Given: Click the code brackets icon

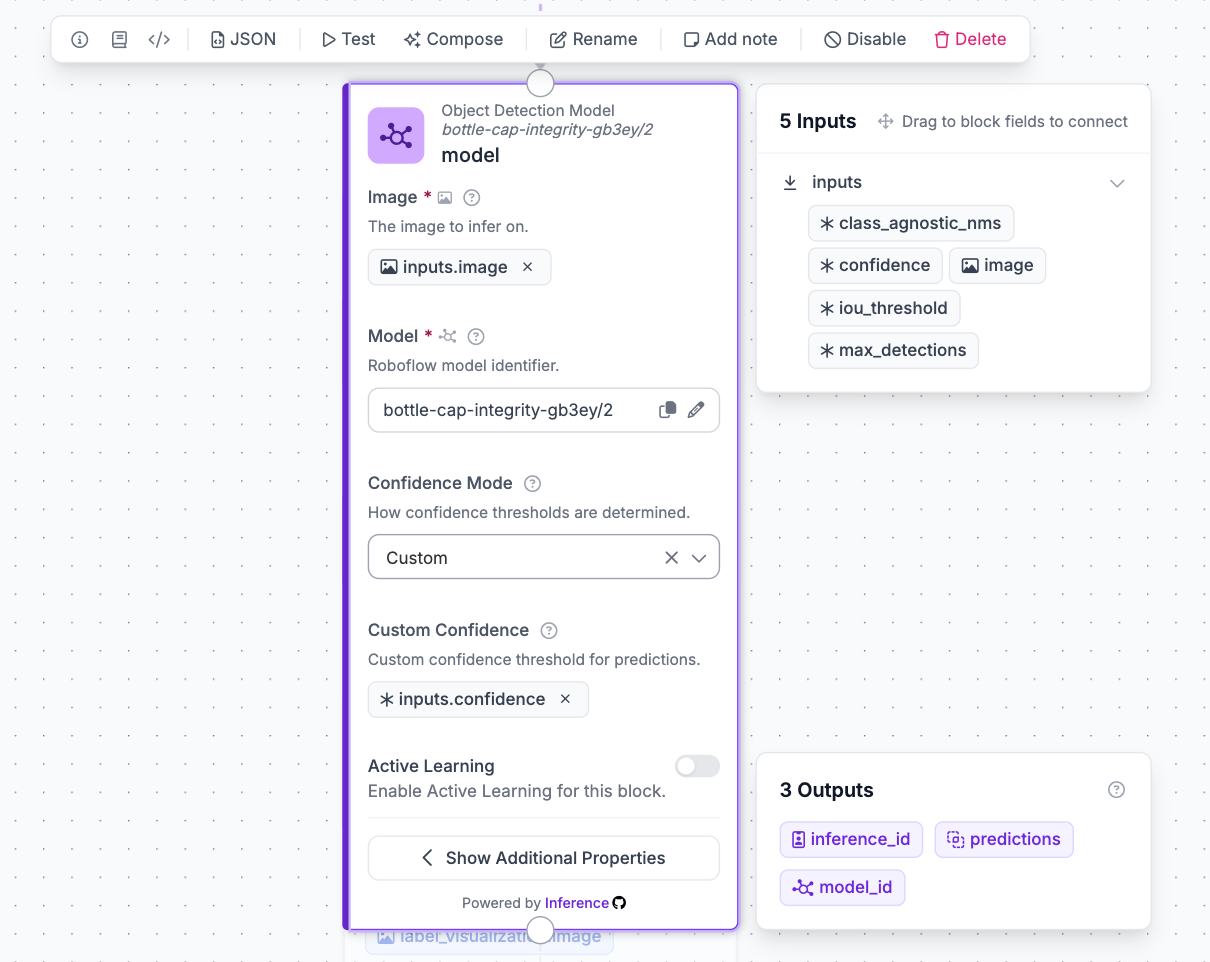Looking at the screenshot, I should [x=159, y=40].
